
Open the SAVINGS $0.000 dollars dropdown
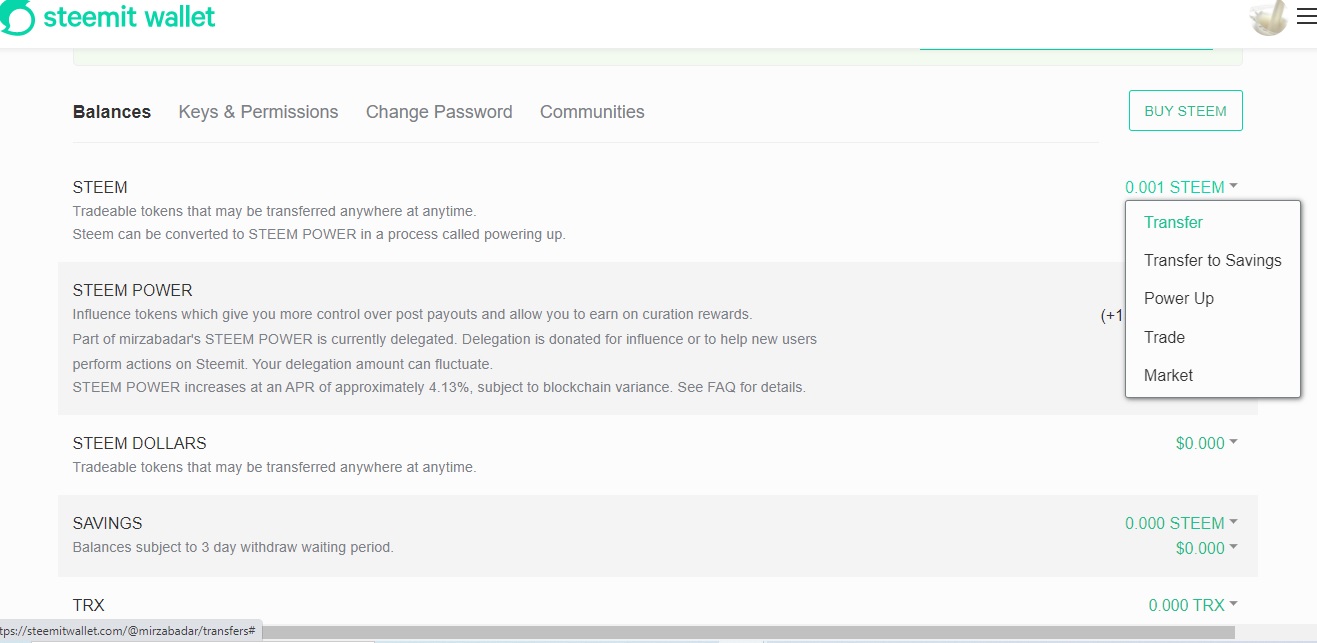coord(1206,548)
